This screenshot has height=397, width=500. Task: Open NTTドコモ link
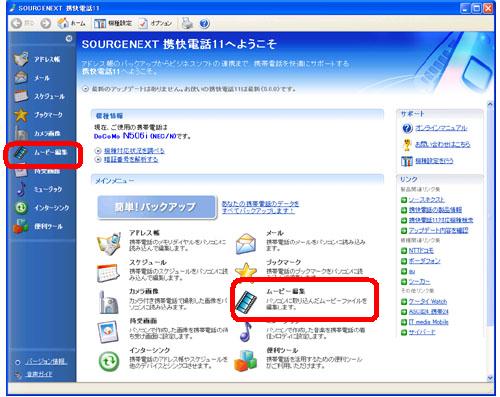coord(421,251)
